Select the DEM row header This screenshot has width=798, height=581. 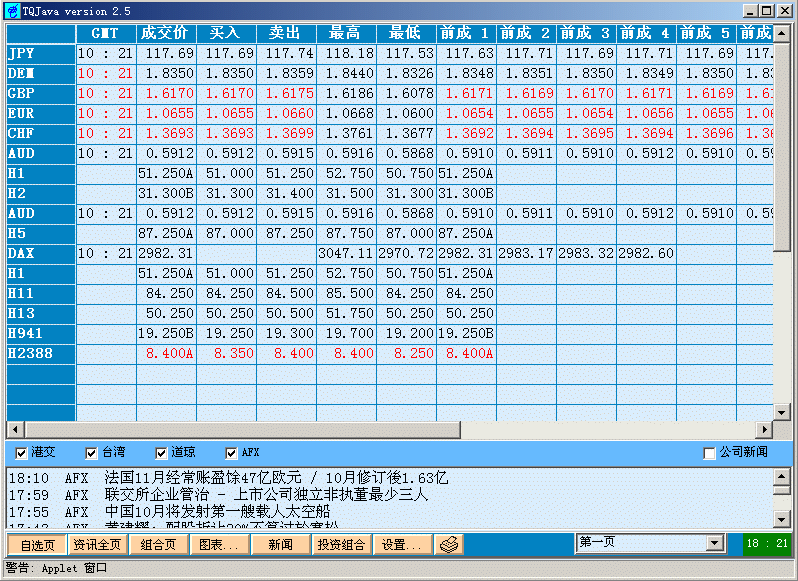tap(41, 73)
